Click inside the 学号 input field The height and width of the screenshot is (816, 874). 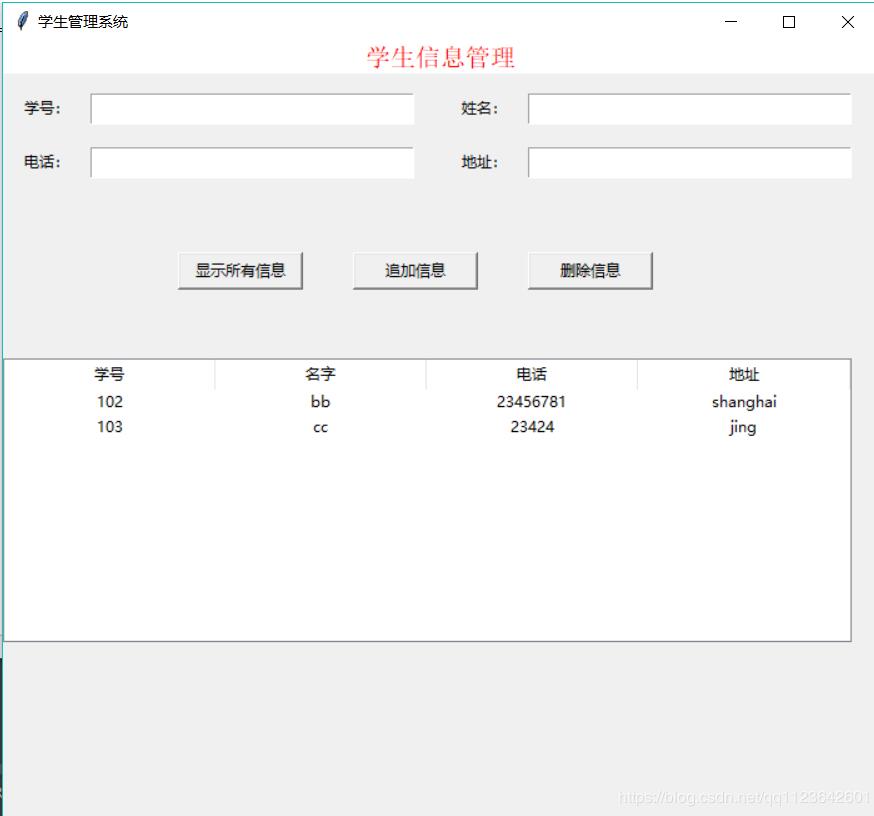point(251,108)
